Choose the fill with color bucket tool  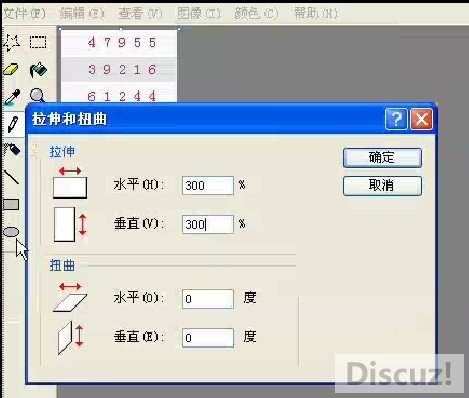pos(38,69)
